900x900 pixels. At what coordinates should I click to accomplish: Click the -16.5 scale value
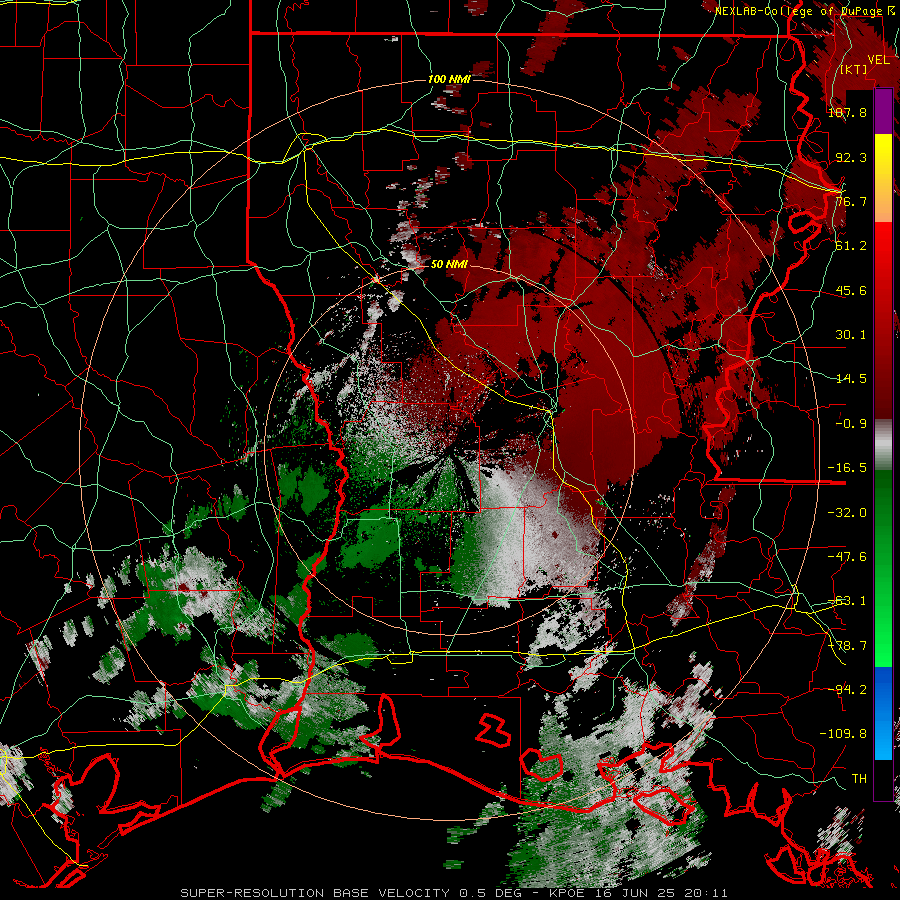click(x=847, y=468)
